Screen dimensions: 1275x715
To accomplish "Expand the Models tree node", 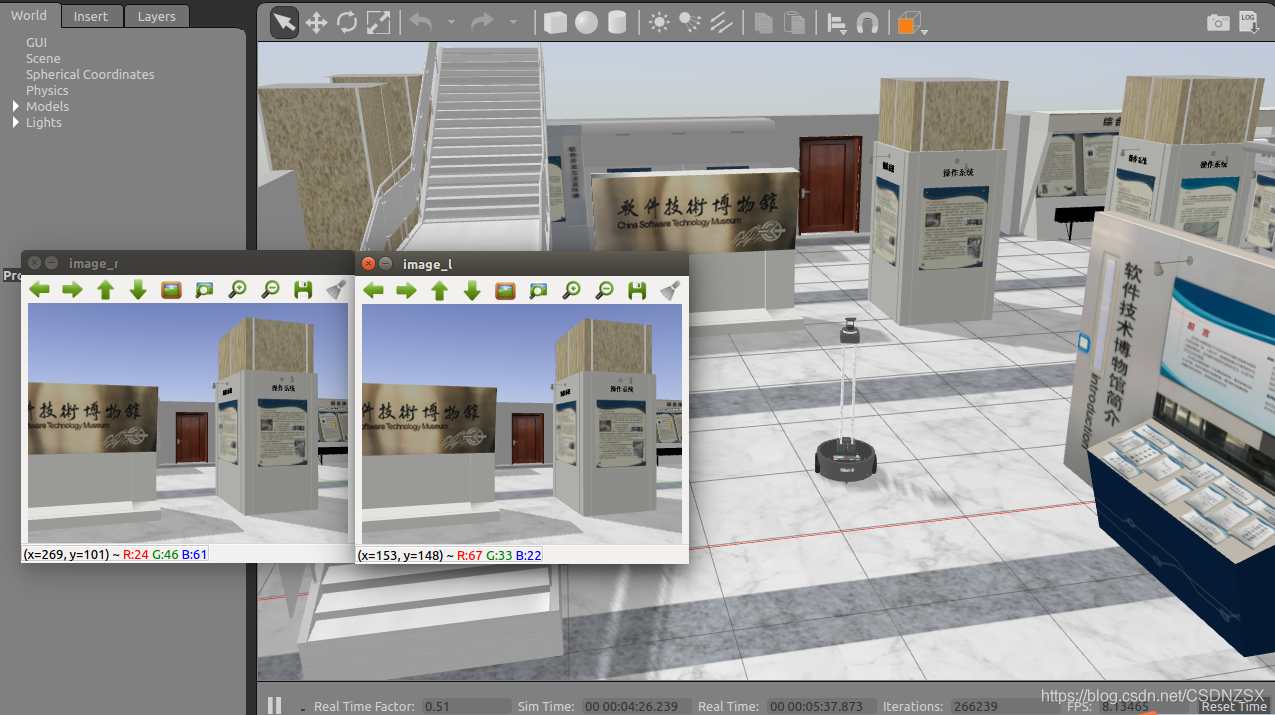I will tap(16, 106).
